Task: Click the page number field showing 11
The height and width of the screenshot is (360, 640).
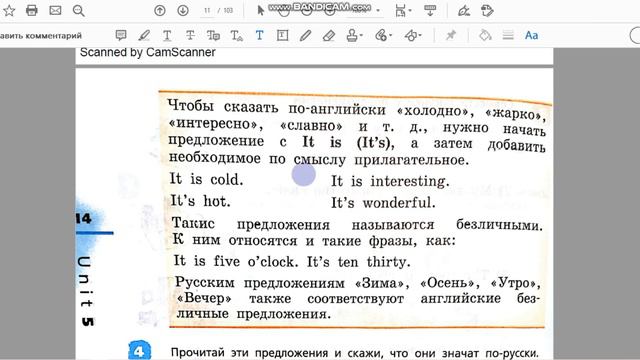Action: coord(207,11)
